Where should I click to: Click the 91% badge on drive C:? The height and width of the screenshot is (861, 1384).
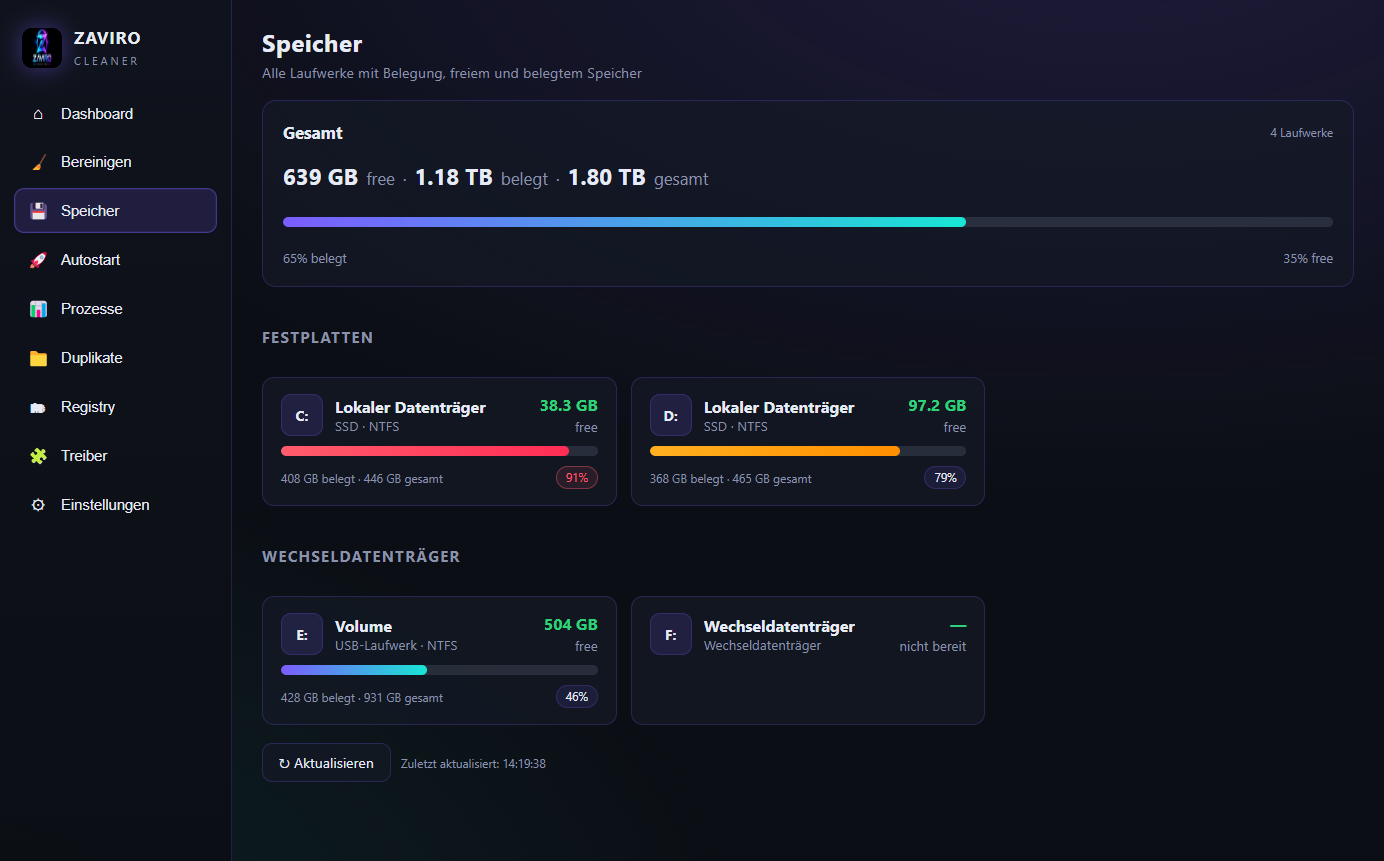tap(577, 478)
